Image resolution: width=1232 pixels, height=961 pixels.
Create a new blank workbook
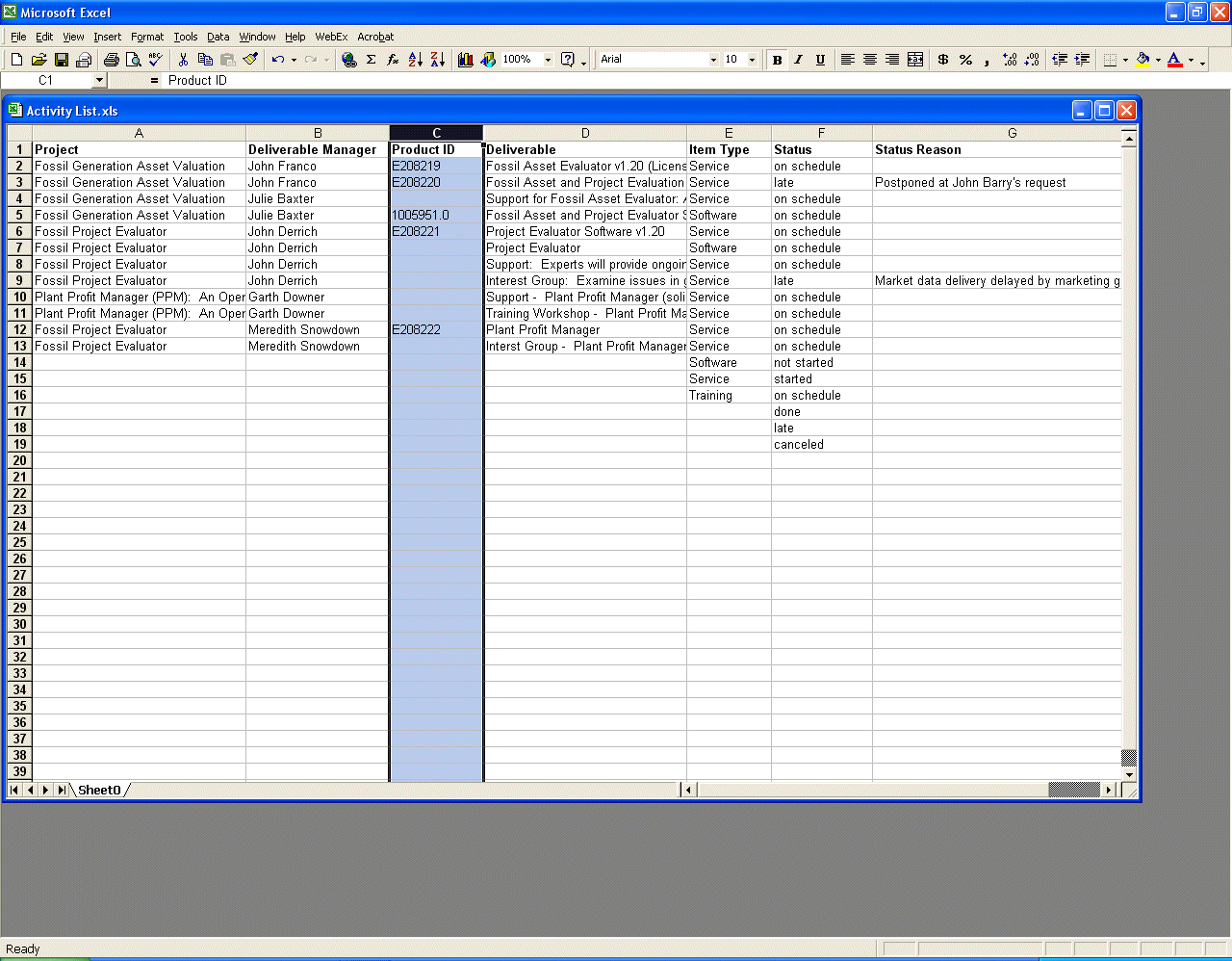(x=16, y=60)
